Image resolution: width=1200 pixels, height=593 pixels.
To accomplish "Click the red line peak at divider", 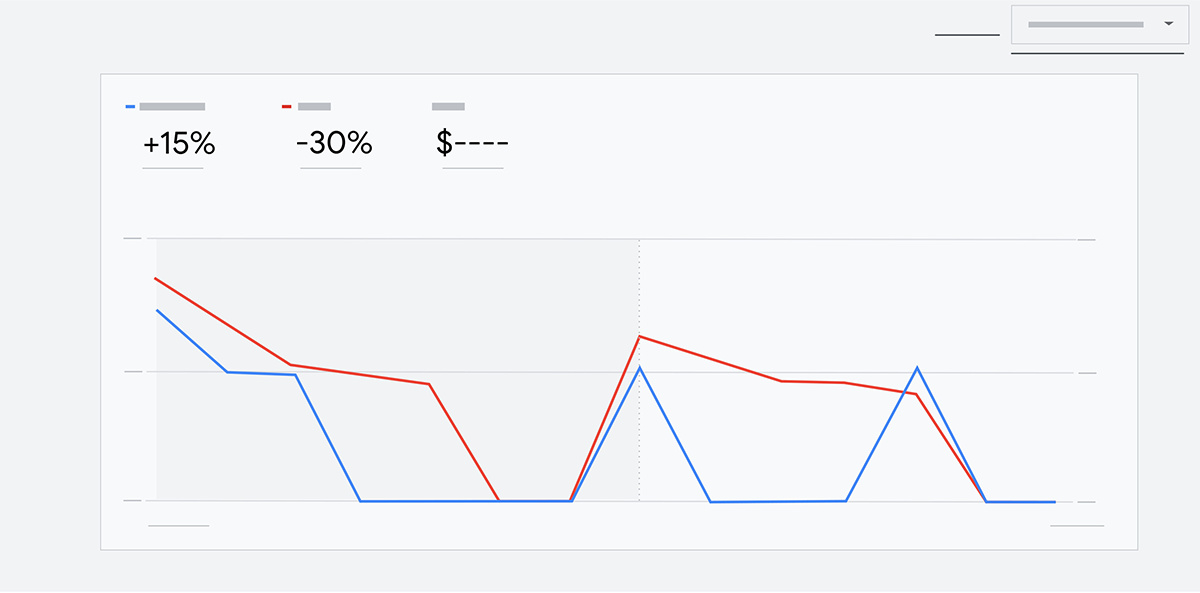I will [x=639, y=337].
